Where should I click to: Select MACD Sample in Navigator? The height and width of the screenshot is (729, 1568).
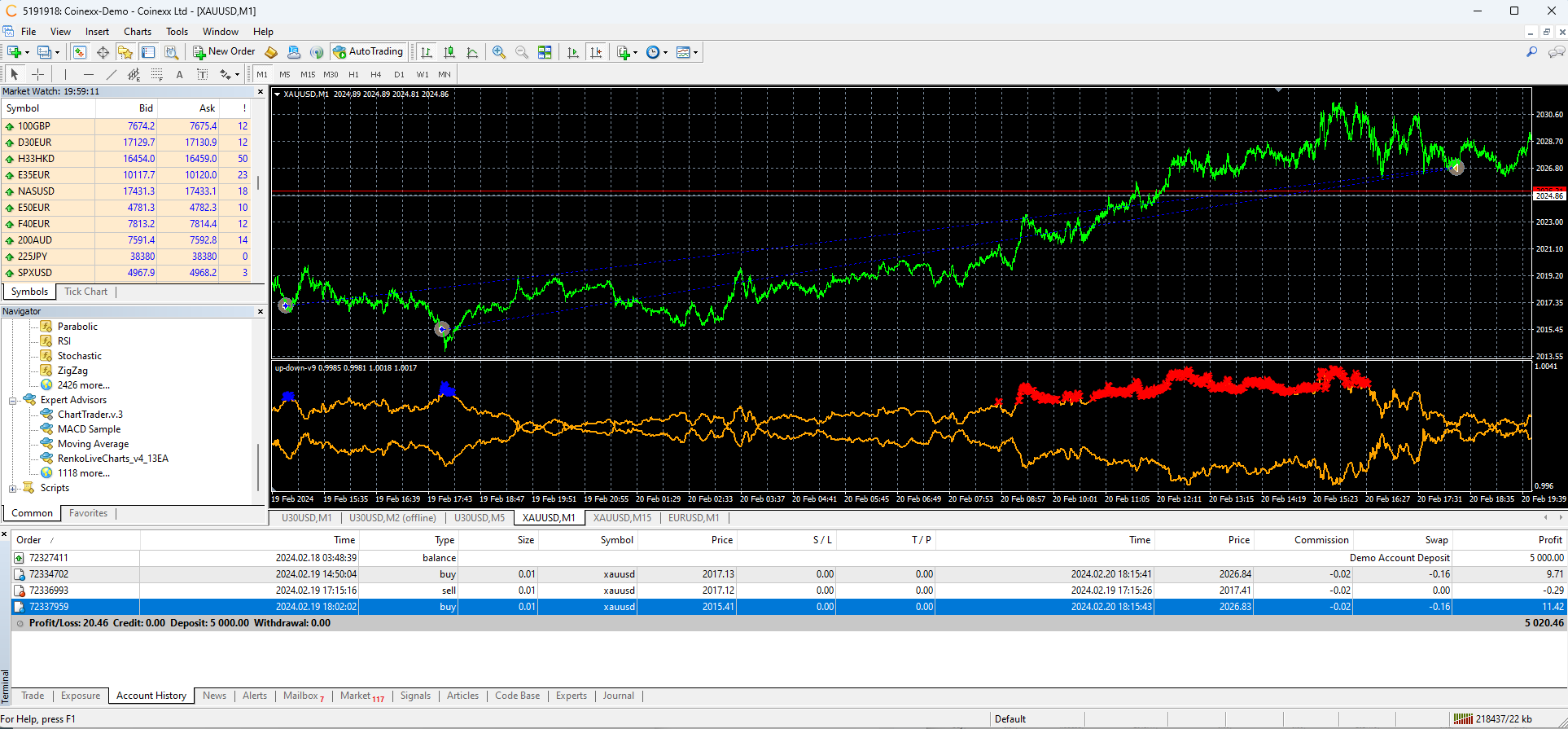(89, 429)
